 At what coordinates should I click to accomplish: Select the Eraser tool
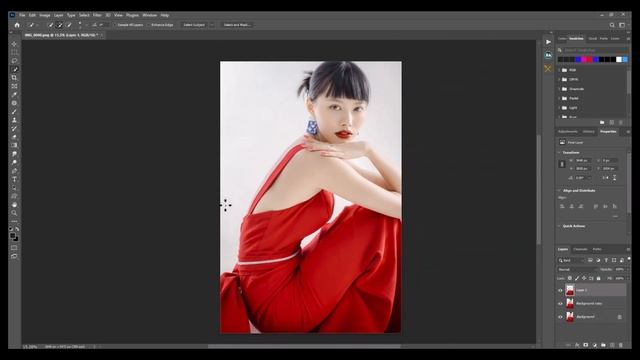14,137
